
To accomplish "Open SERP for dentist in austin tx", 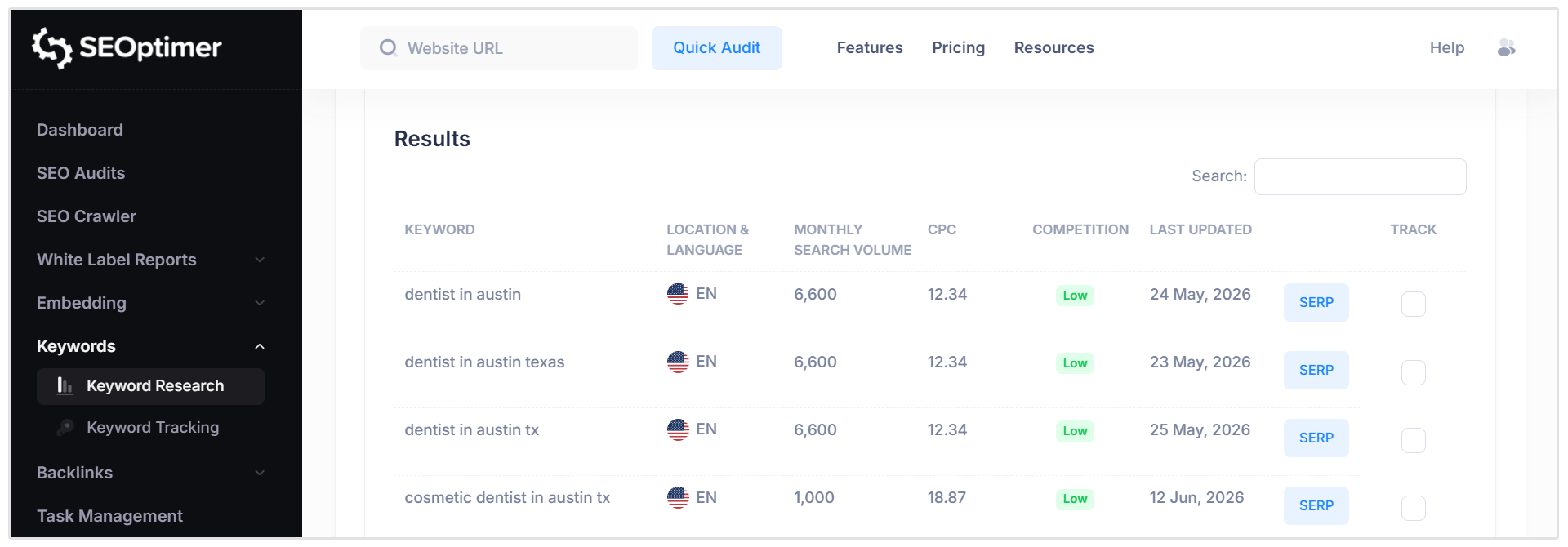I will (x=1316, y=438).
